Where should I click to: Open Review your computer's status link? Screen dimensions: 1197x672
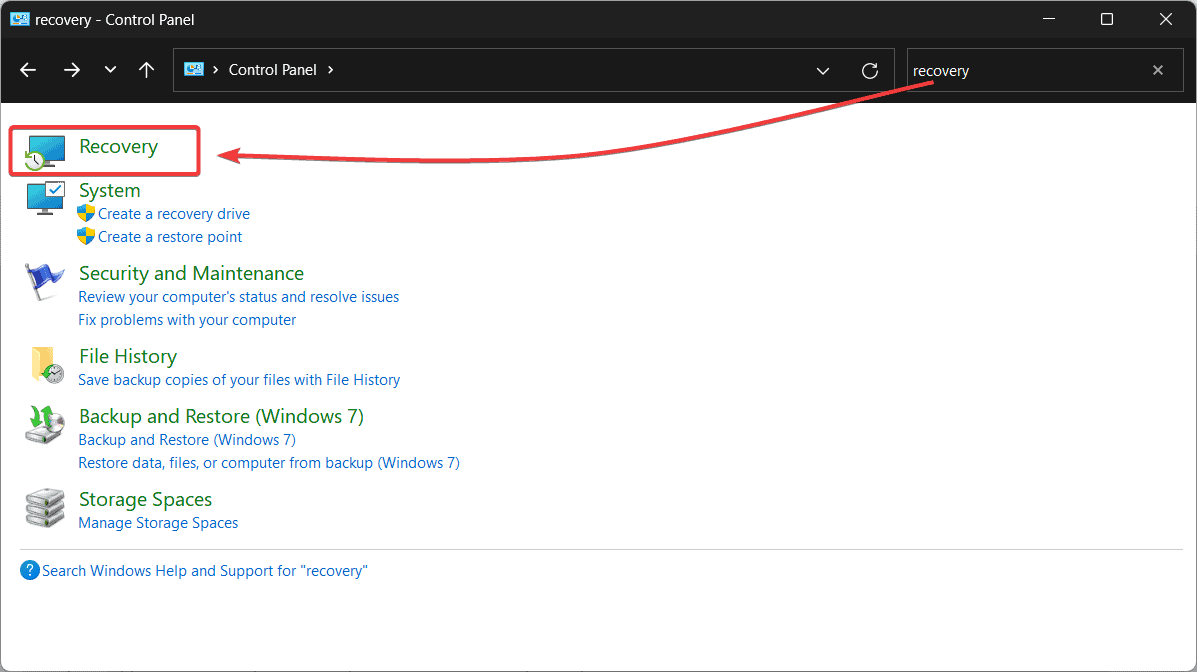tap(238, 297)
